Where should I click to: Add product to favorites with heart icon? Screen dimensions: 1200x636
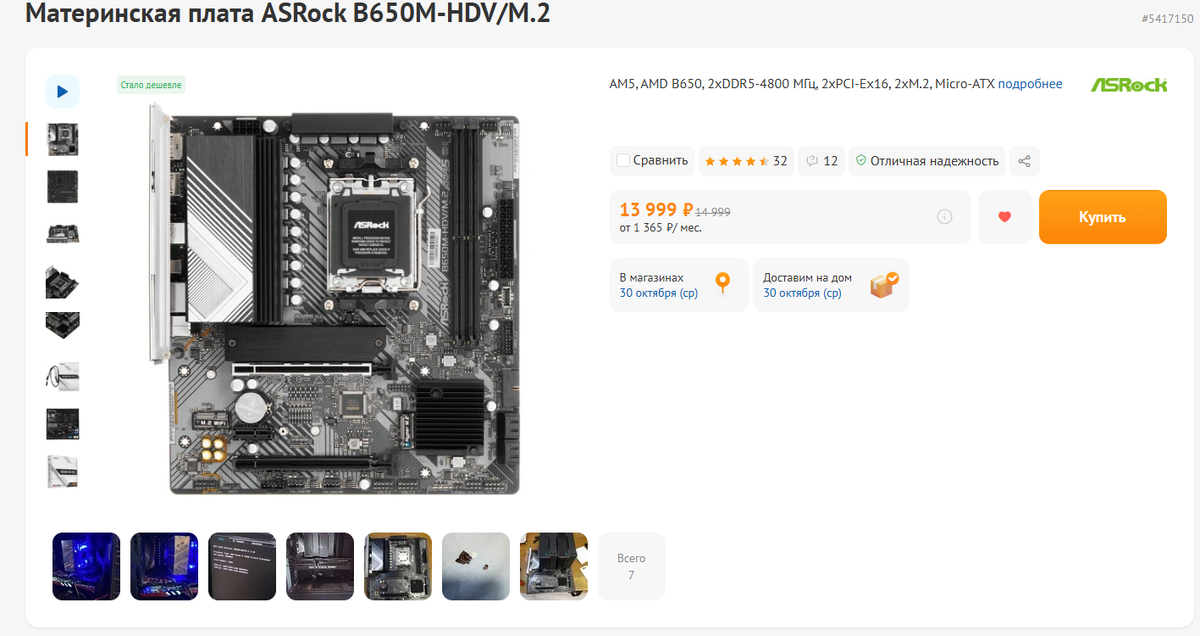click(x=1005, y=217)
